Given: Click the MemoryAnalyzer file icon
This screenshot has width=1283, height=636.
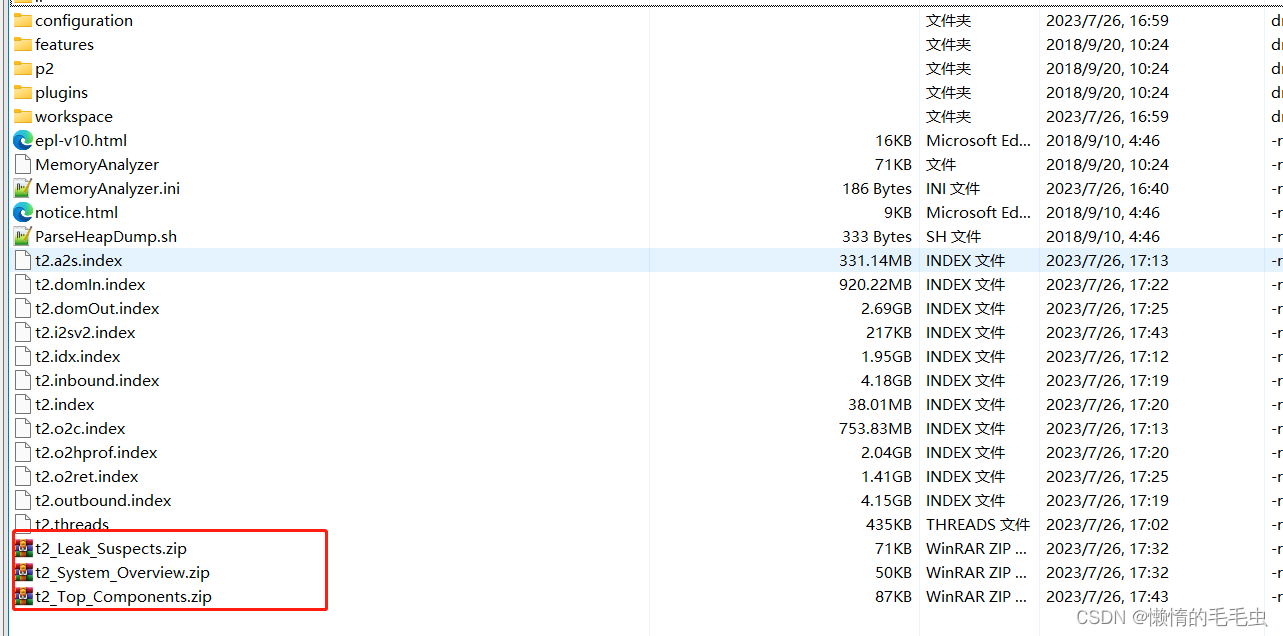Looking at the screenshot, I should [x=22, y=164].
